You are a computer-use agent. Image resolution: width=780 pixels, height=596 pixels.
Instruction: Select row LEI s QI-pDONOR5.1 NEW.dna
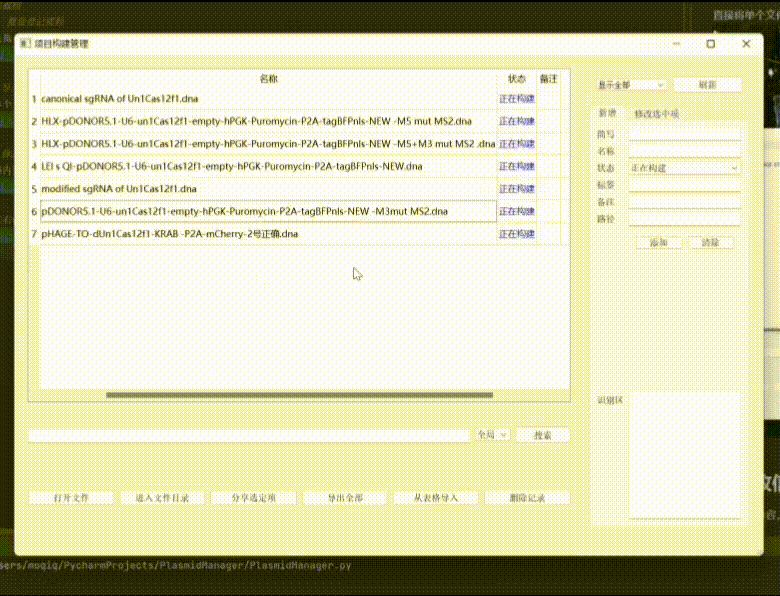pyautogui.click(x=269, y=166)
